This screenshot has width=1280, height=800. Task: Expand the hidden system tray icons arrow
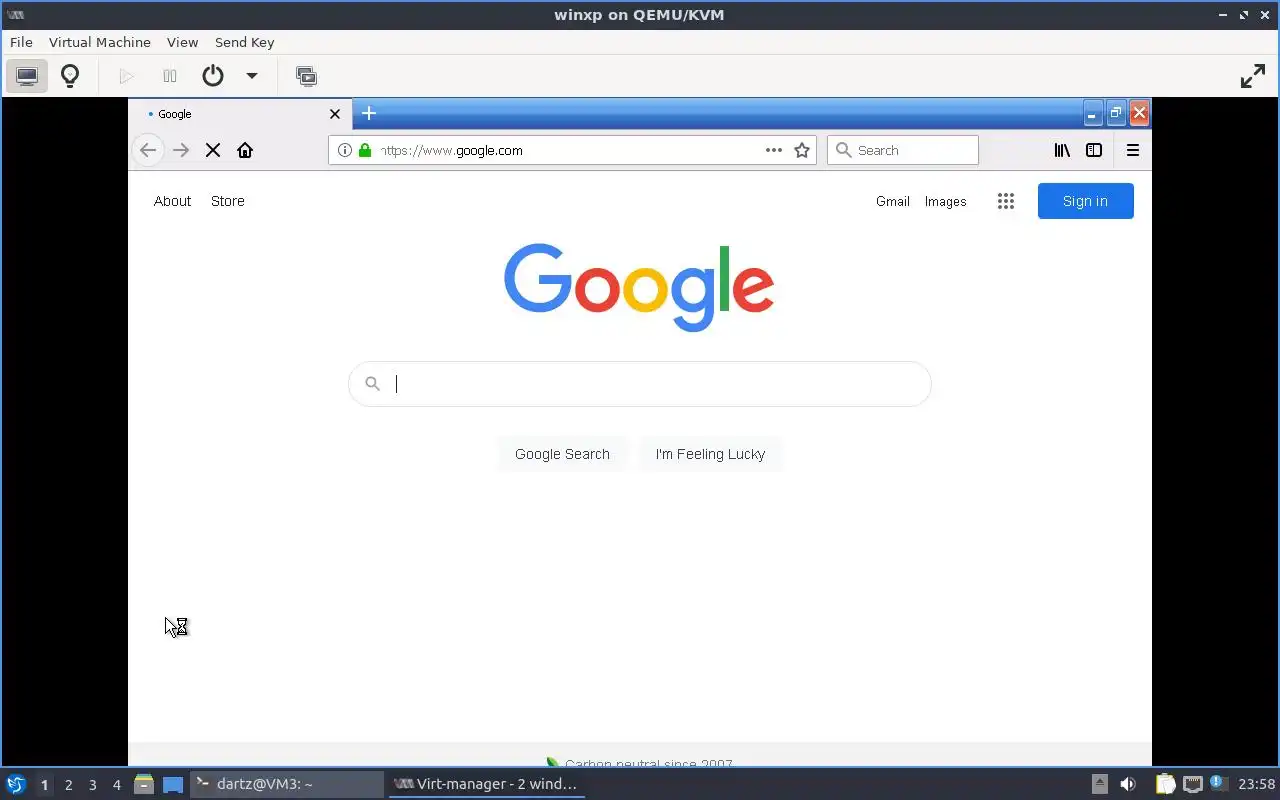coord(1099,784)
